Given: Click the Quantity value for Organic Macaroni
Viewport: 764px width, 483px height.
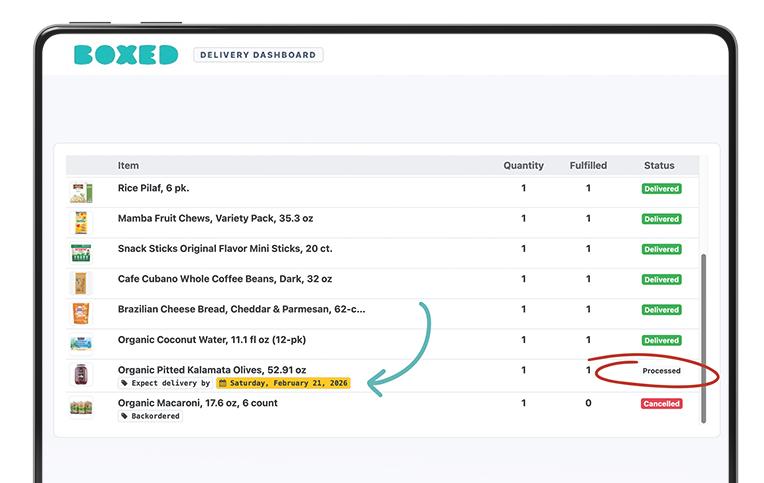Looking at the screenshot, I should pos(523,403).
